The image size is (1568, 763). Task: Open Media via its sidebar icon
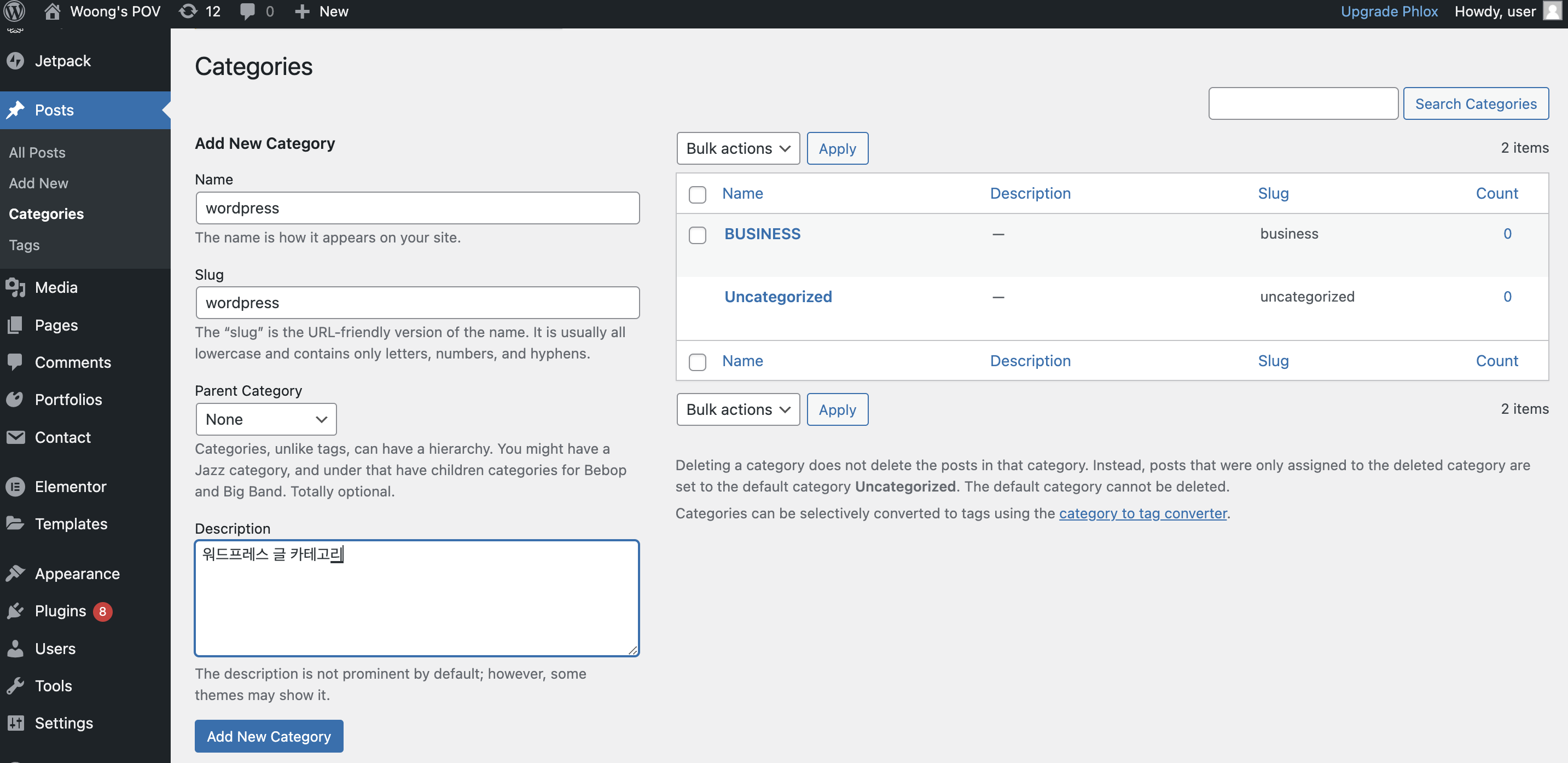pyautogui.click(x=16, y=287)
